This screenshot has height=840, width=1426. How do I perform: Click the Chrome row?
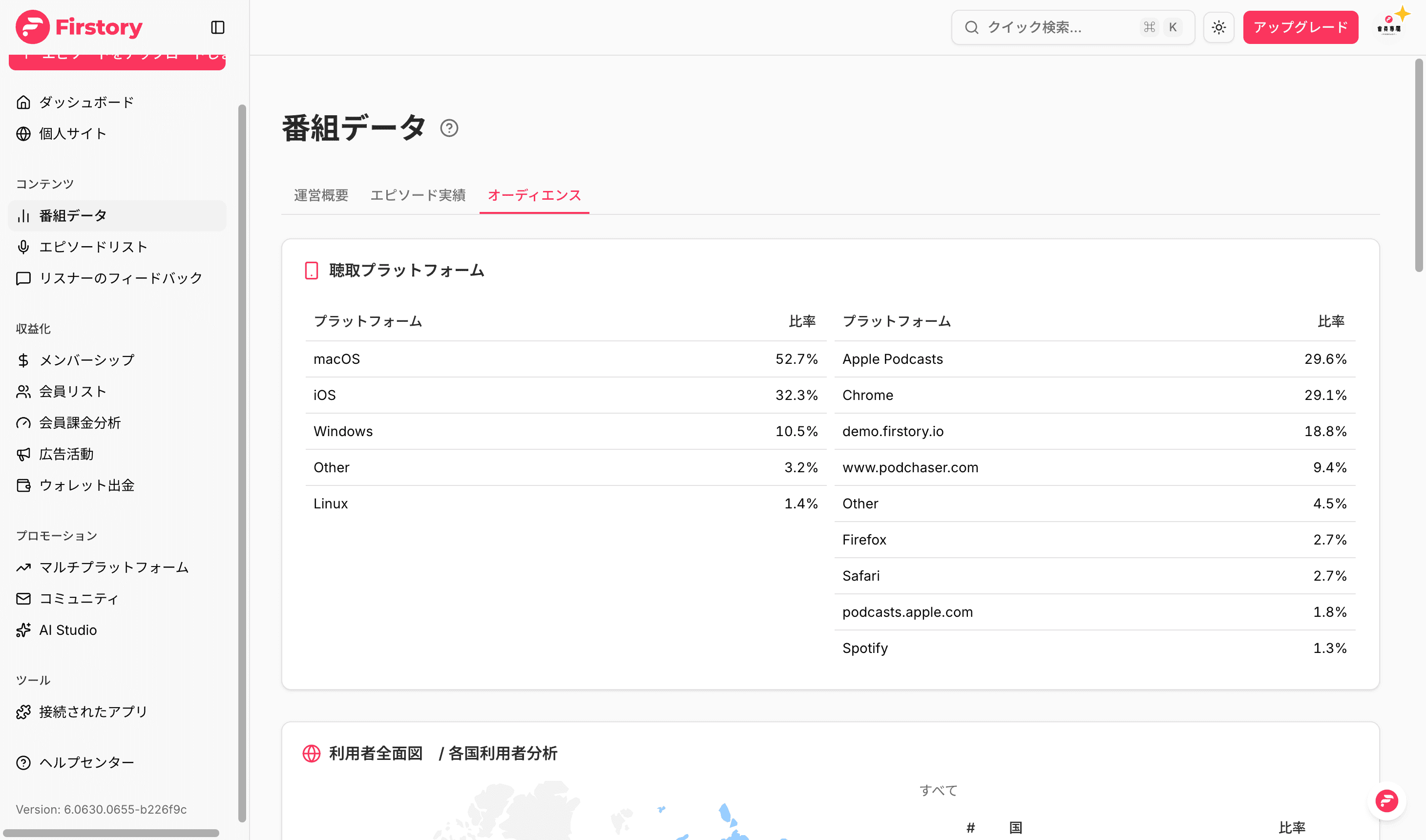tap(1095, 396)
